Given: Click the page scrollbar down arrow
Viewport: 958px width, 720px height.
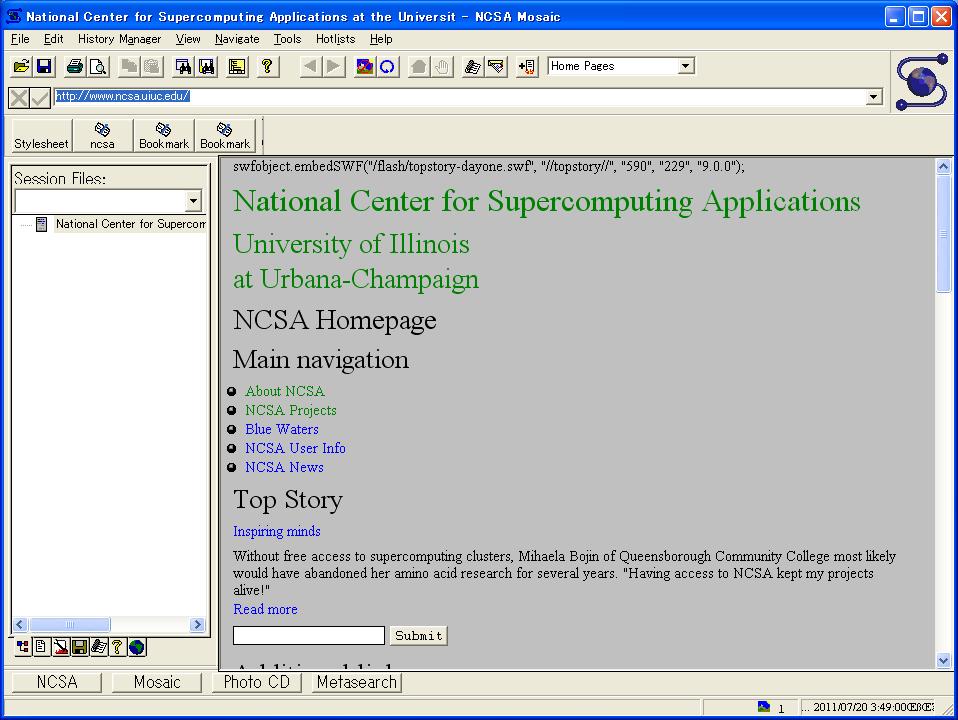Looking at the screenshot, I should click(943, 660).
